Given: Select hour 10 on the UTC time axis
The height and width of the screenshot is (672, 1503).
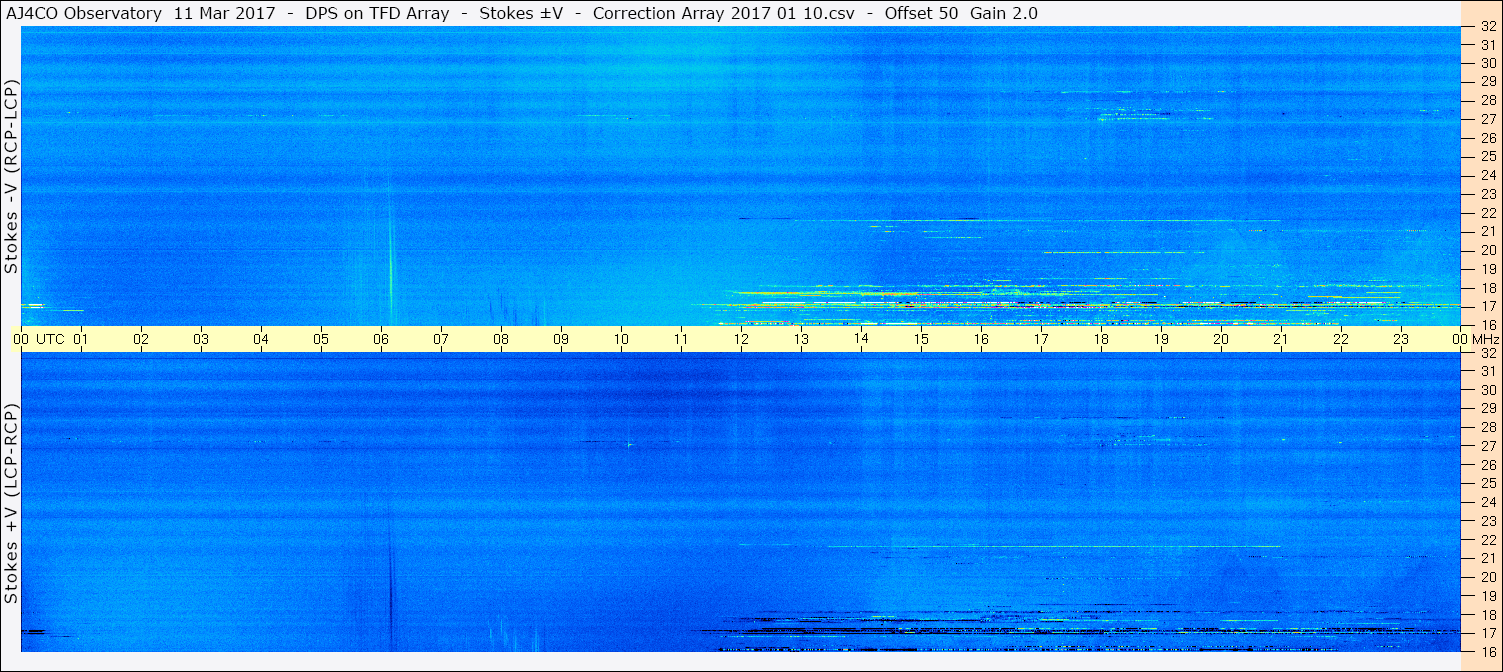Looking at the screenshot, I should pyautogui.click(x=621, y=339).
